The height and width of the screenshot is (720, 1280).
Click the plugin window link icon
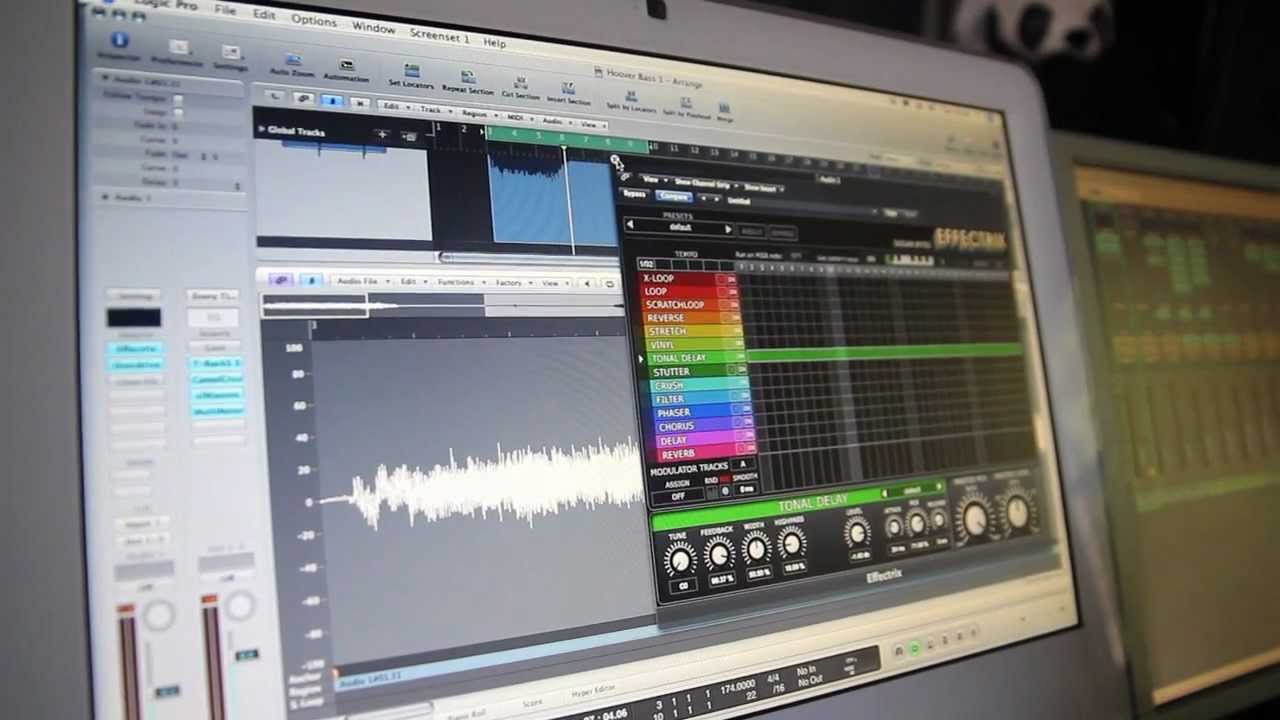click(627, 177)
